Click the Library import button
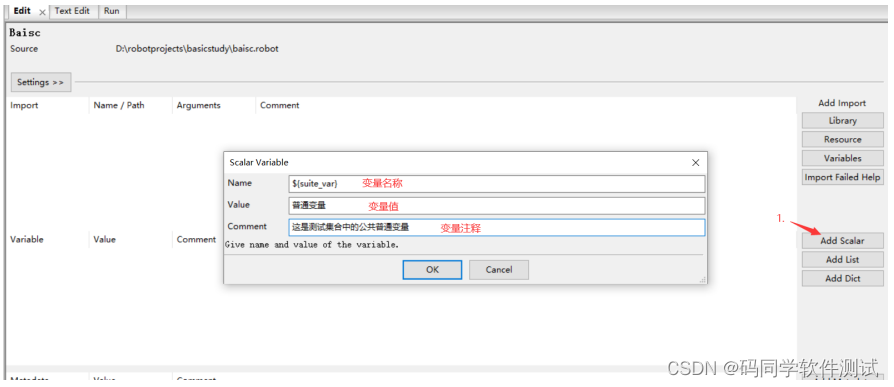The height and width of the screenshot is (387, 894). click(x=842, y=121)
